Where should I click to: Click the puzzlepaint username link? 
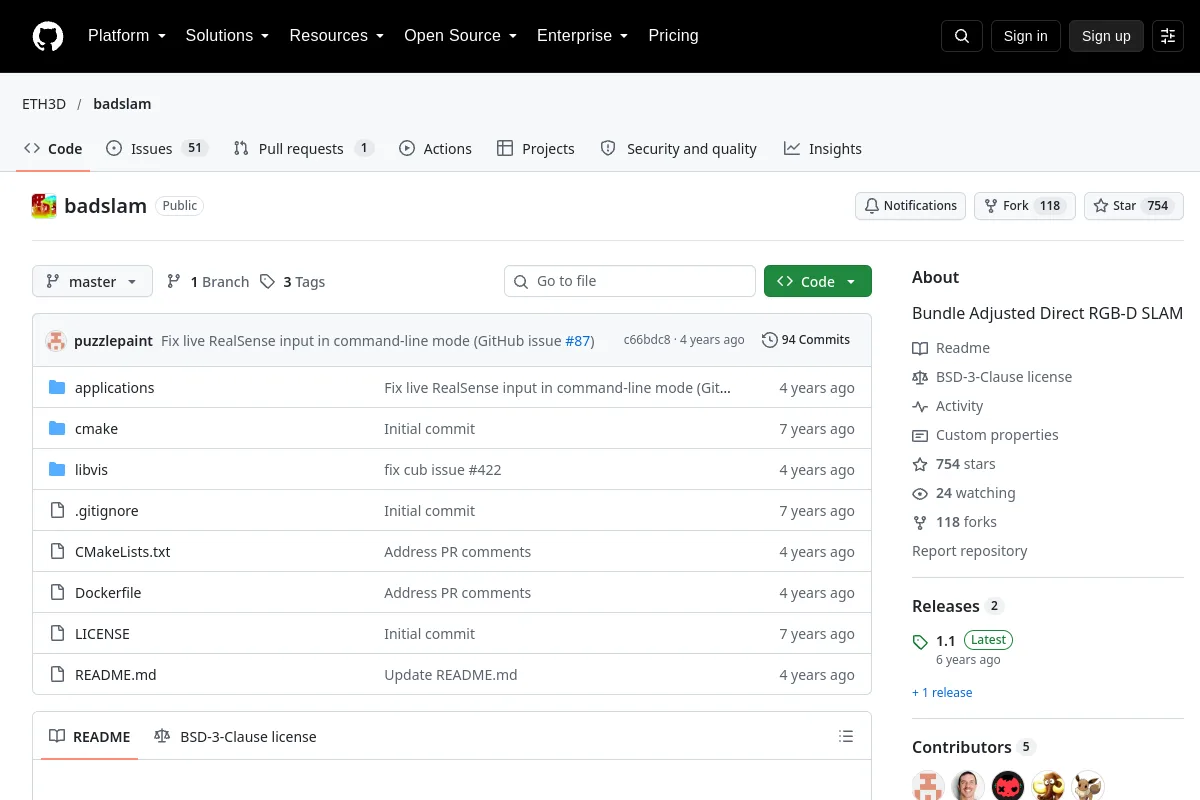pyautogui.click(x=113, y=341)
